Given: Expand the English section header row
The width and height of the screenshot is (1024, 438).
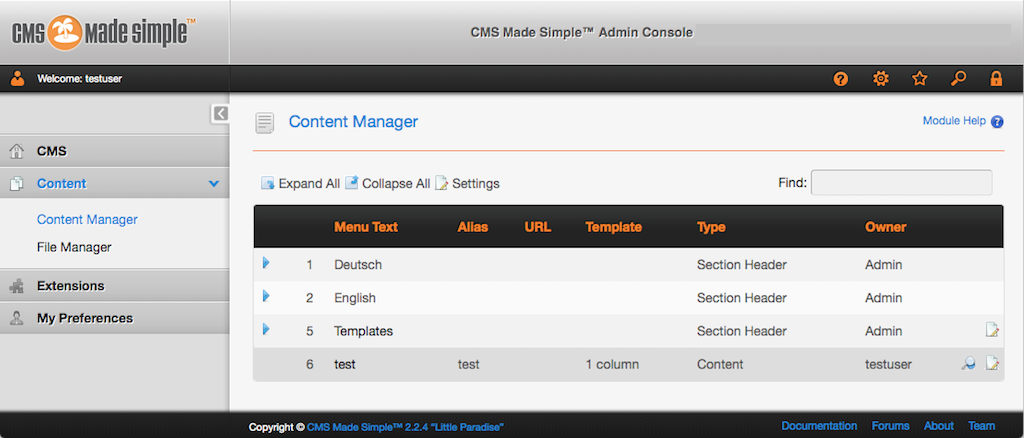Looking at the screenshot, I should (x=267, y=297).
